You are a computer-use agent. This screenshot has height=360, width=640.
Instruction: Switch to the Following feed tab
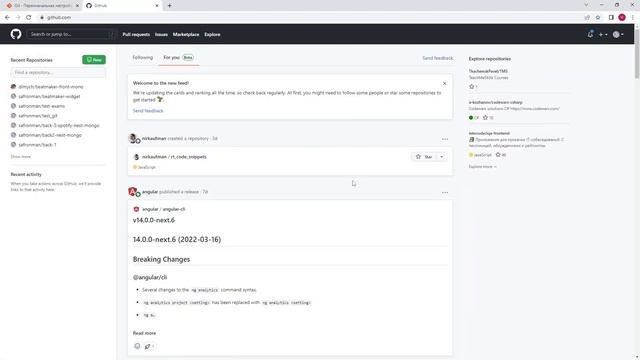point(142,58)
